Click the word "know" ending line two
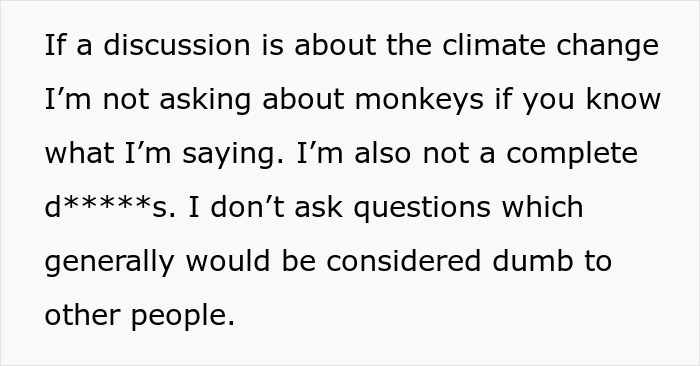Image resolution: width=700 pixels, height=366 pixels. (623, 99)
